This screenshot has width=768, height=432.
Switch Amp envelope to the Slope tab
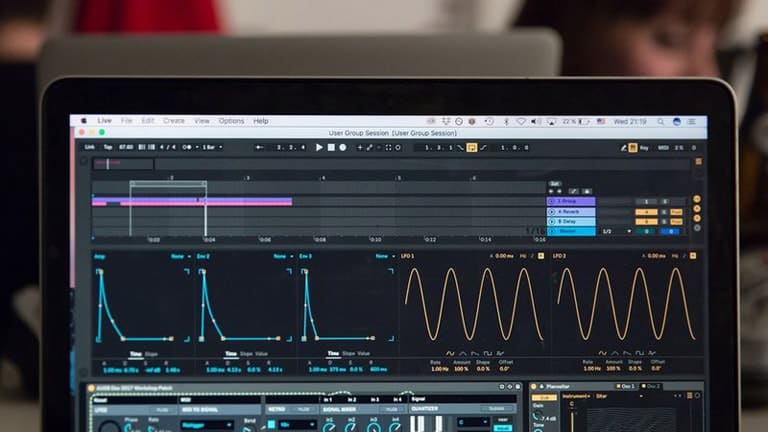tap(151, 354)
